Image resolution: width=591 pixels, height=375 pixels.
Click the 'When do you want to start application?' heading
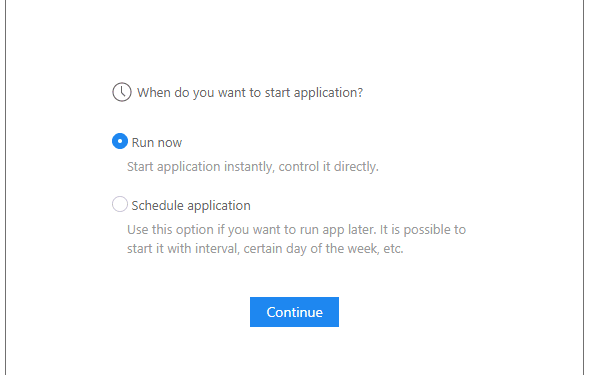coord(250,93)
